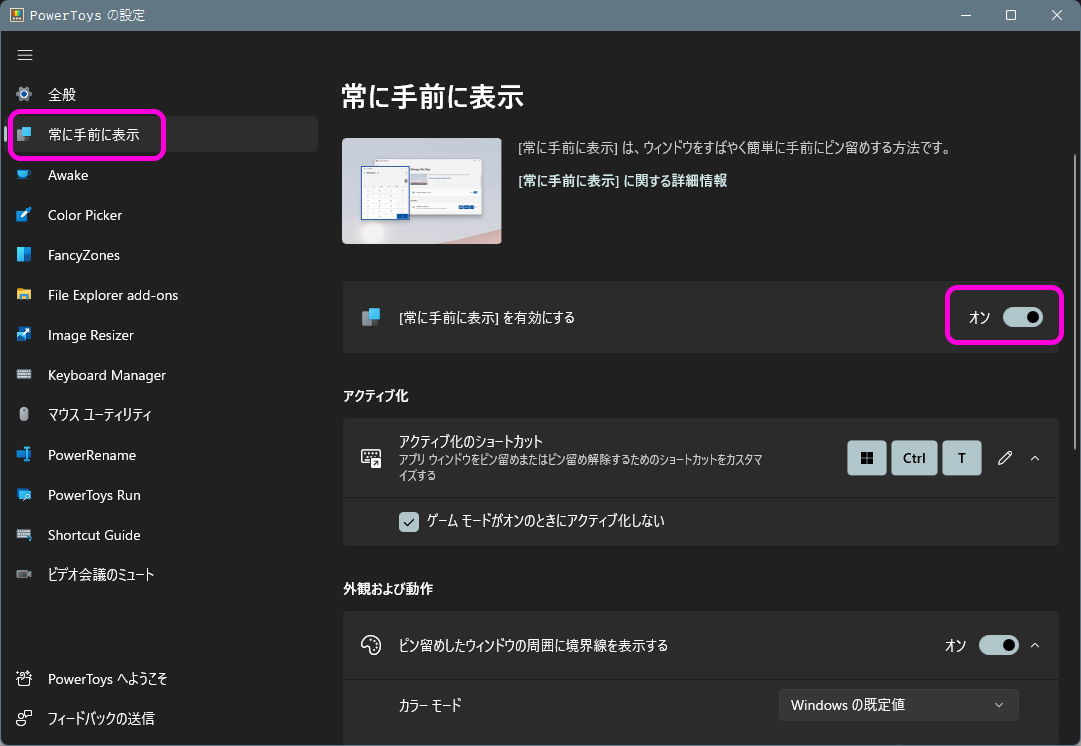The image size is (1081, 746).
Task: Go to File Explorer add-ons
Action: 163,295
